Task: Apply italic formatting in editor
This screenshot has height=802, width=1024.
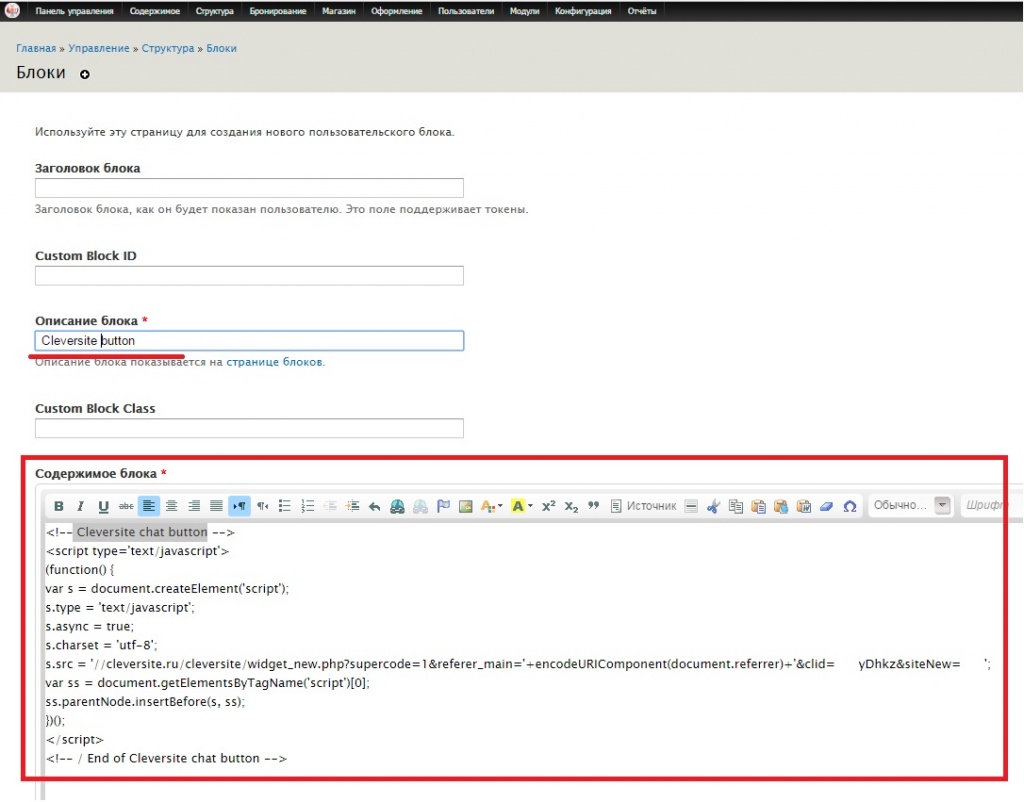Action: (x=81, y=506)
